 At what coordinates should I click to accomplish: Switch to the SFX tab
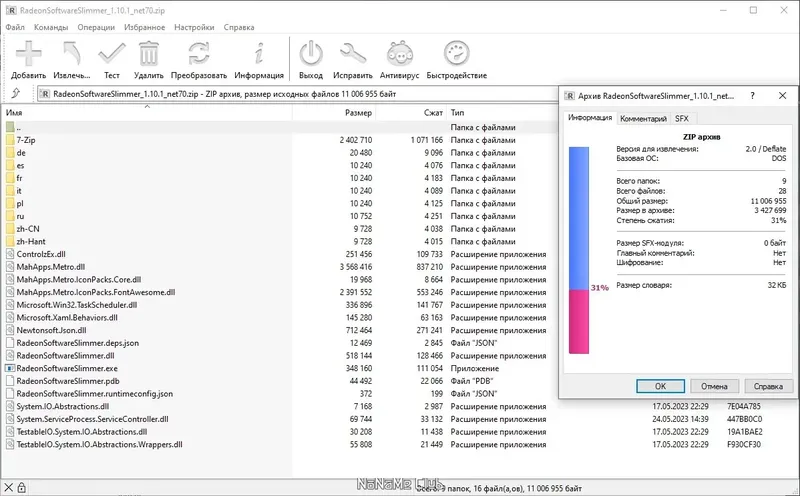coord(682,118)
